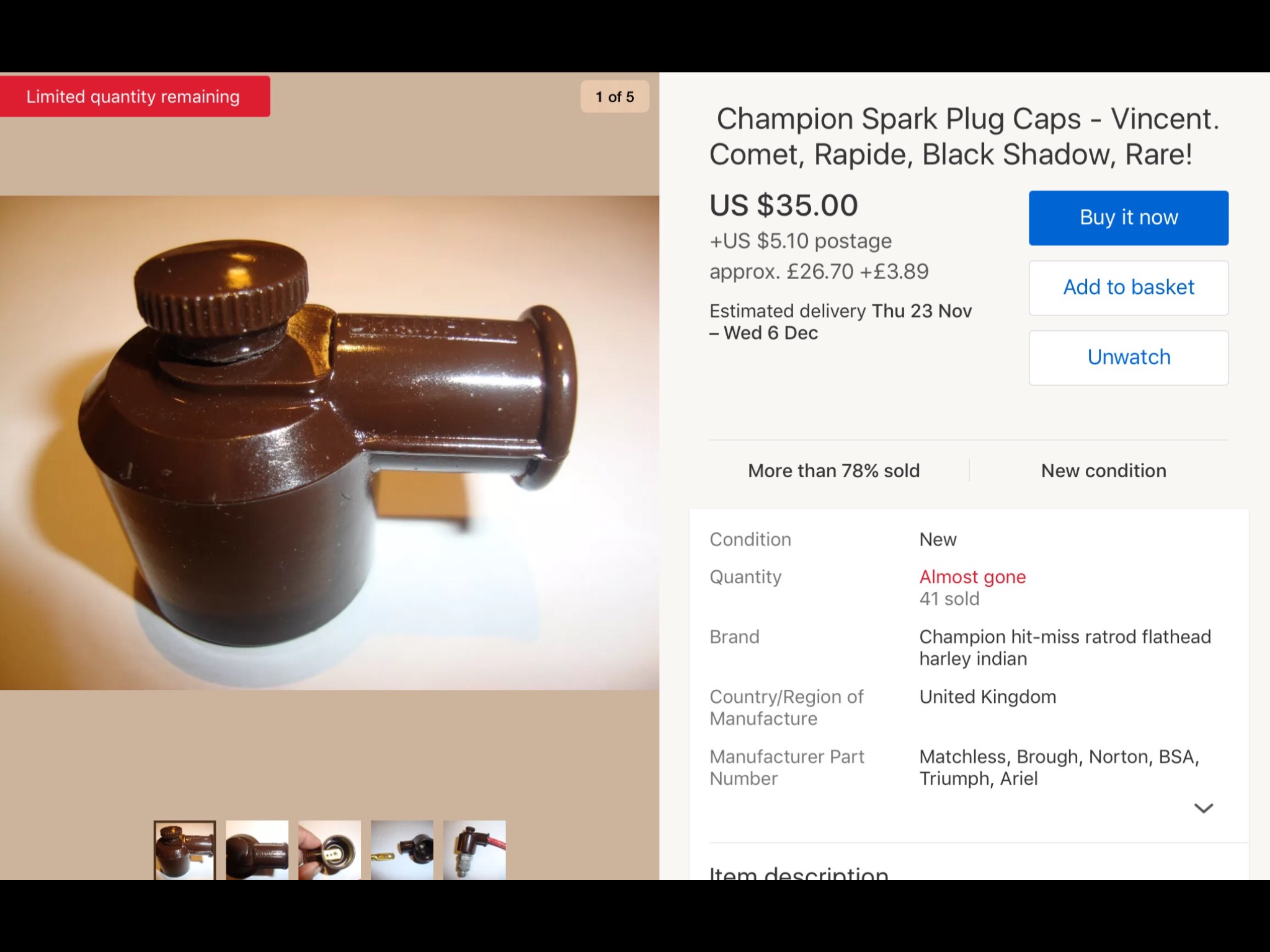Select the +US $5.10 postage line
Viewport: 1270px width, 952px height.
pyautogui.click(x=801, y=241)
